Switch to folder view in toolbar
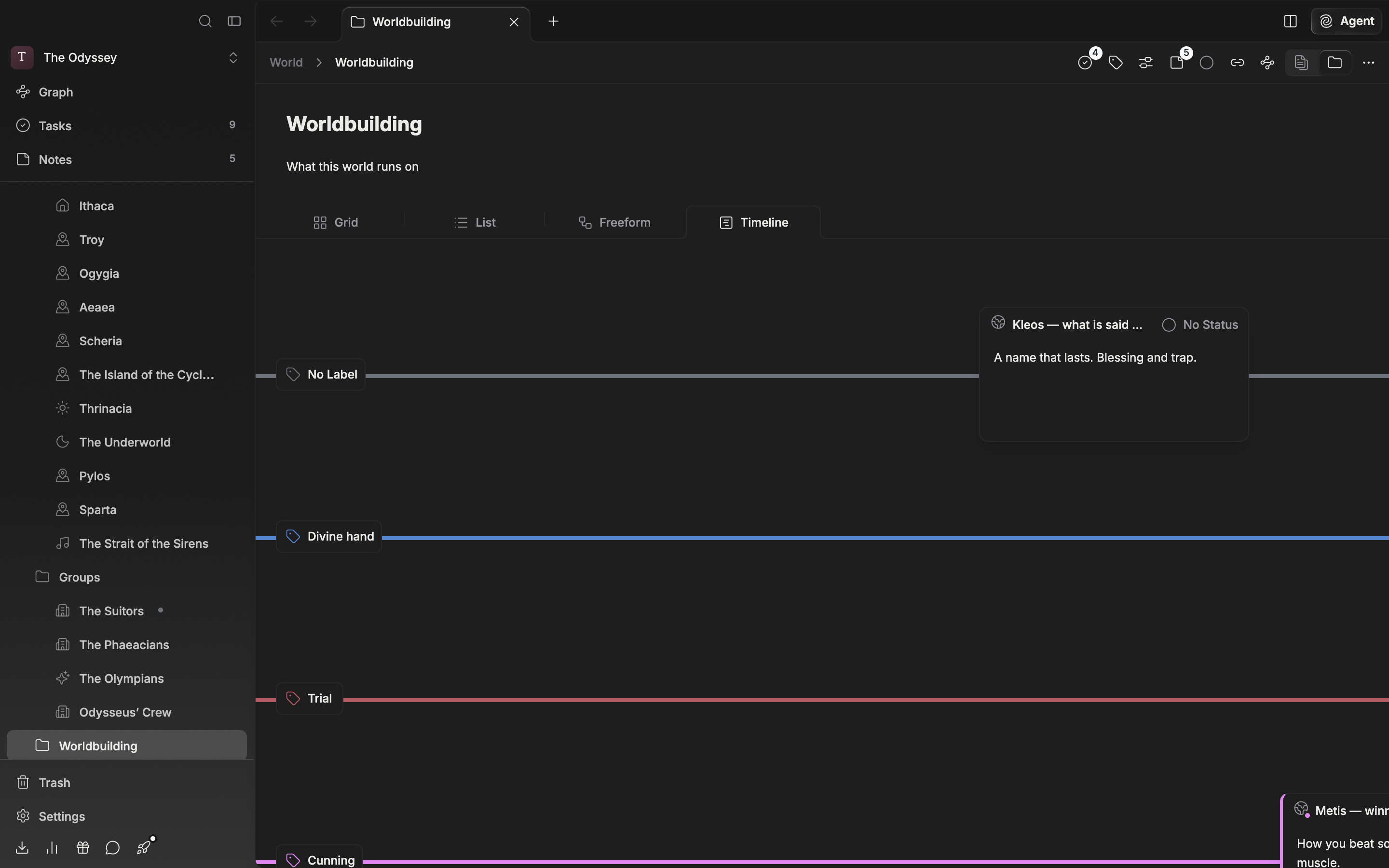The image size is (1389, 868). pos(1335,63)
